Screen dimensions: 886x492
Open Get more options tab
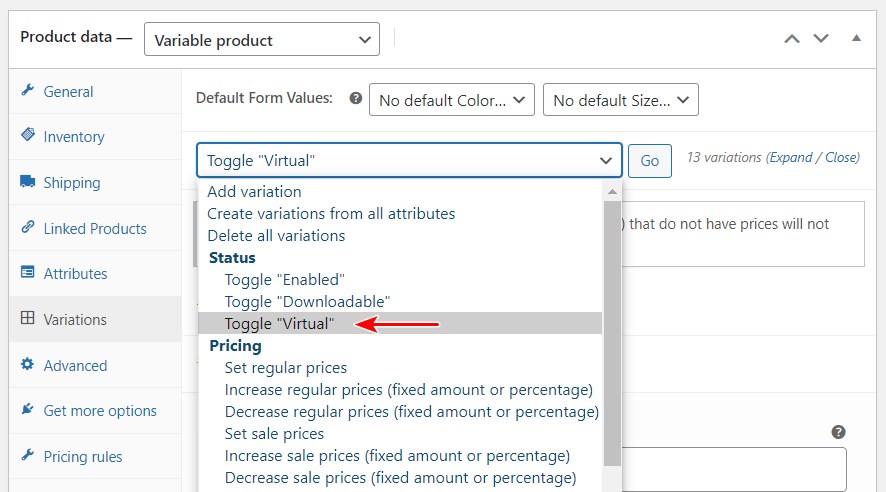click(x=95, y=411)
